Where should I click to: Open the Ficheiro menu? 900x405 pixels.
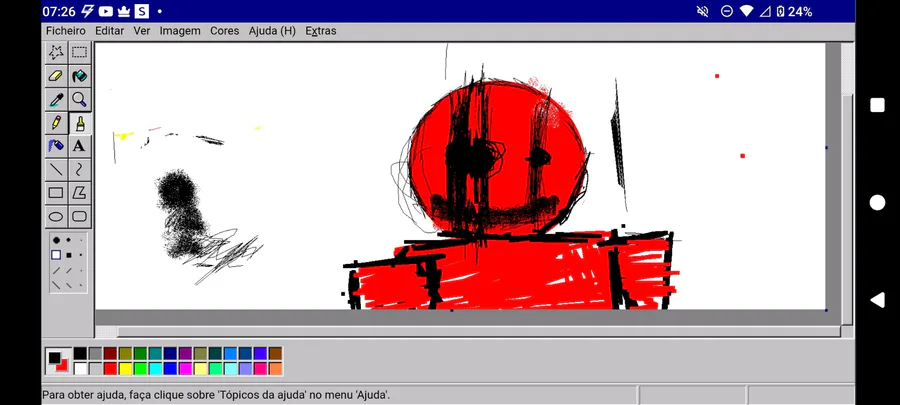coord(66,31)
